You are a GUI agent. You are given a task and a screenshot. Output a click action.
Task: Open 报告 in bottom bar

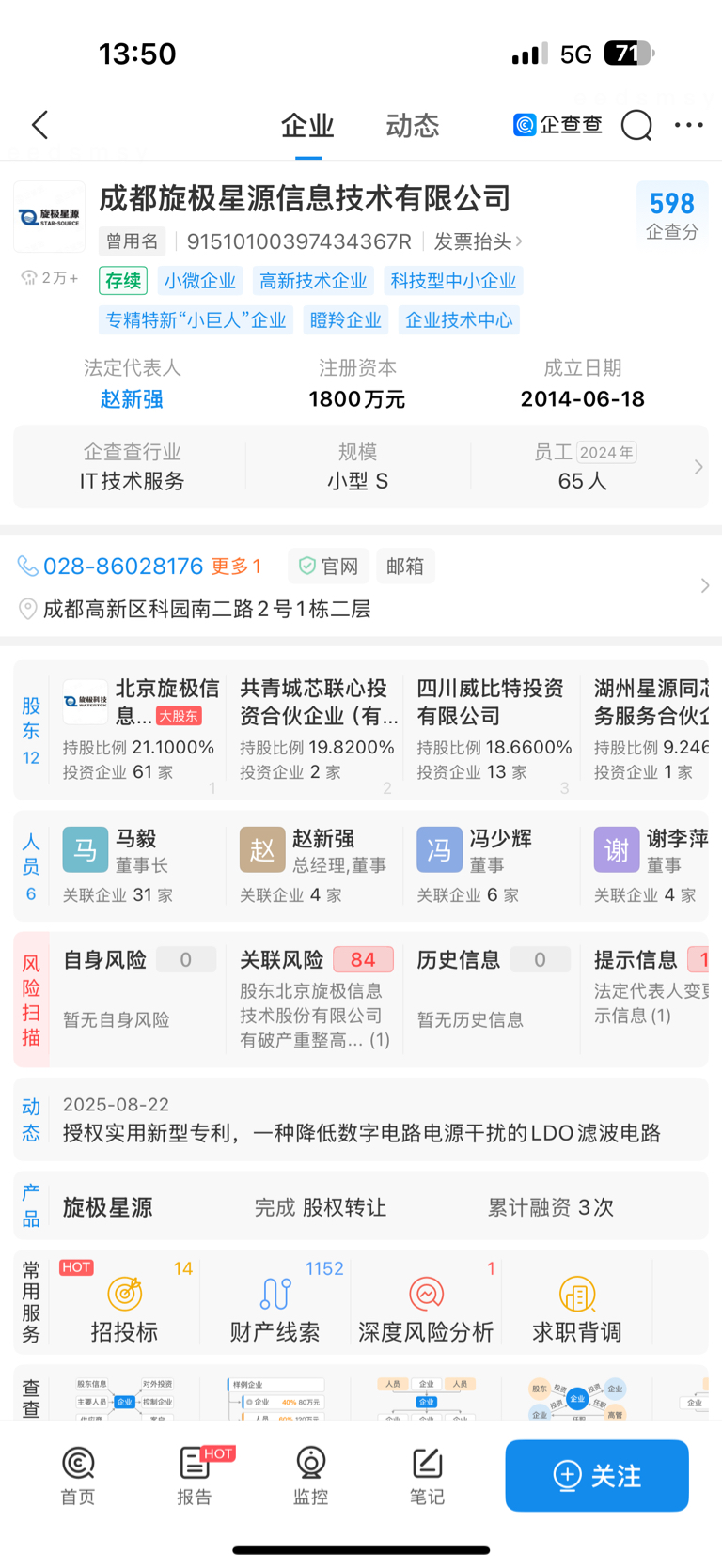tap(195, 1476)
